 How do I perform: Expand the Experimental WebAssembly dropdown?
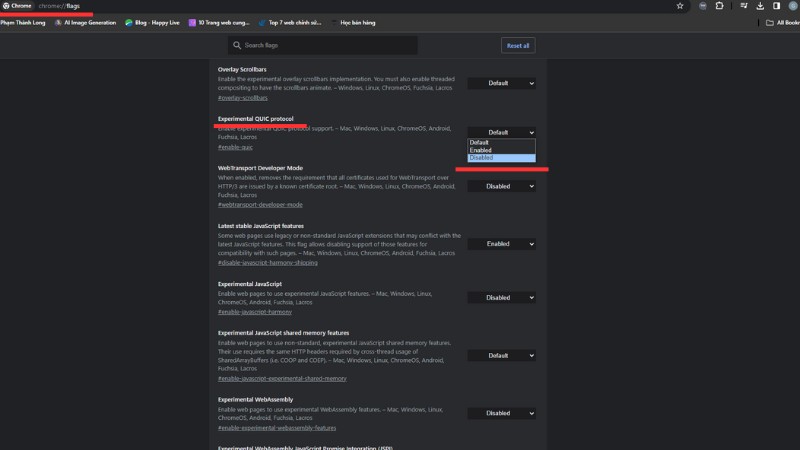pos(502,413)
